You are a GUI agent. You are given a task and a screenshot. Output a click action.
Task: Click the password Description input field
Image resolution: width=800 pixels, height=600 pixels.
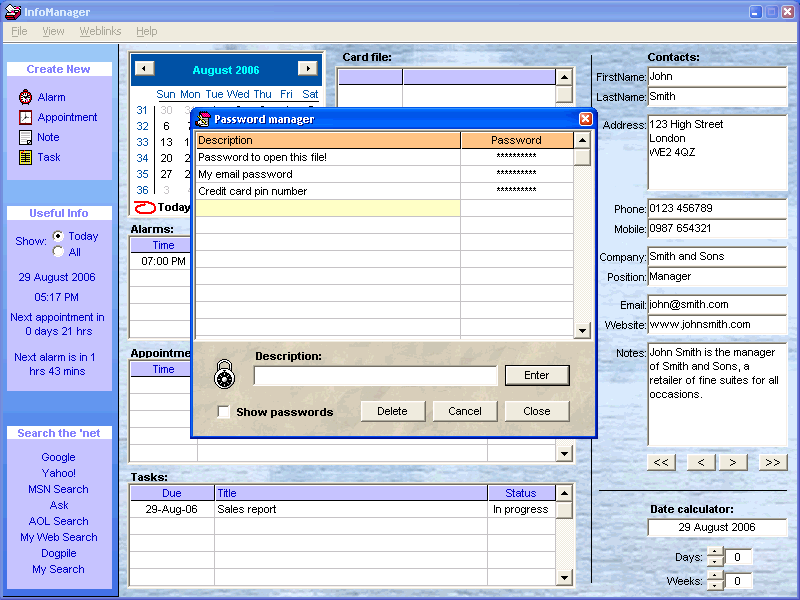[x=375, y=376]
